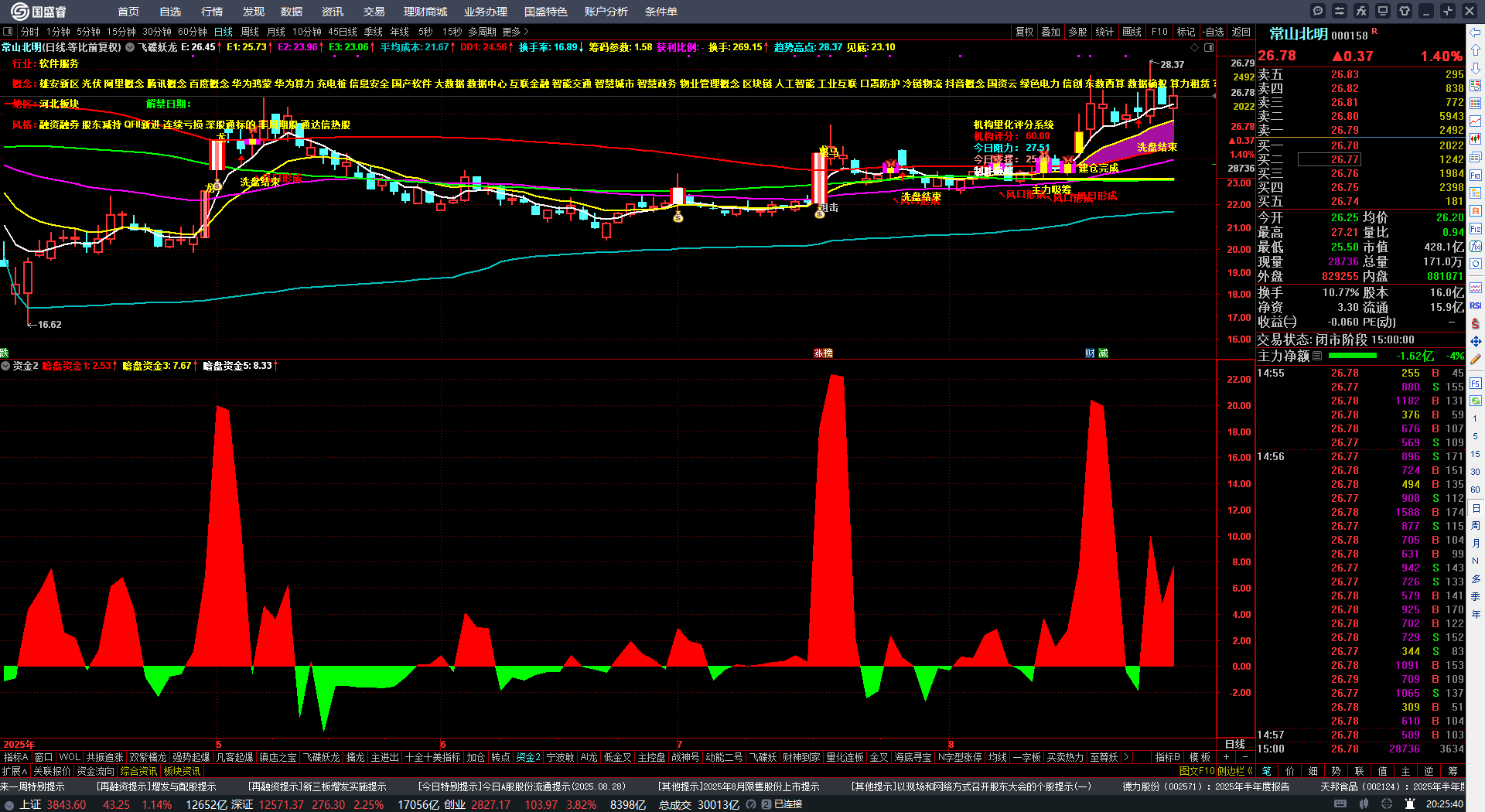The width and height of the screenshot is (1485, 812).
Task: Open the skin (shirt) theme icon
Action: tap(1405, 11)
